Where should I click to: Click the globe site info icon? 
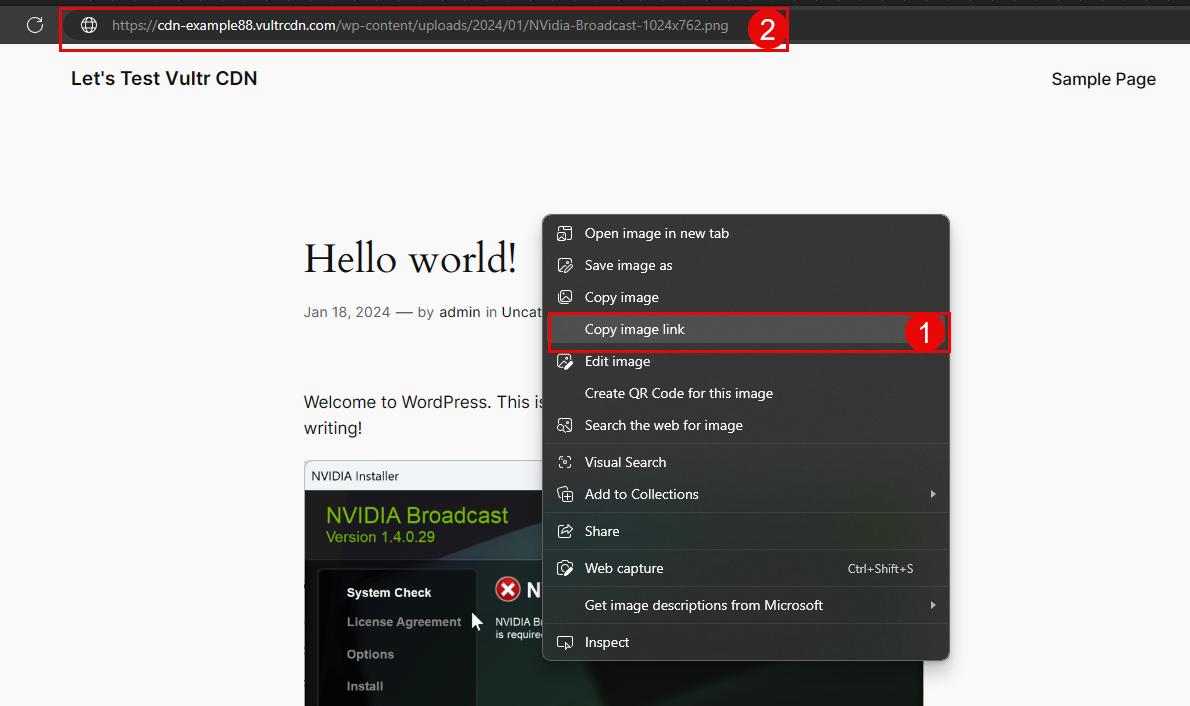pyautogui.click(x=89, y=25)
